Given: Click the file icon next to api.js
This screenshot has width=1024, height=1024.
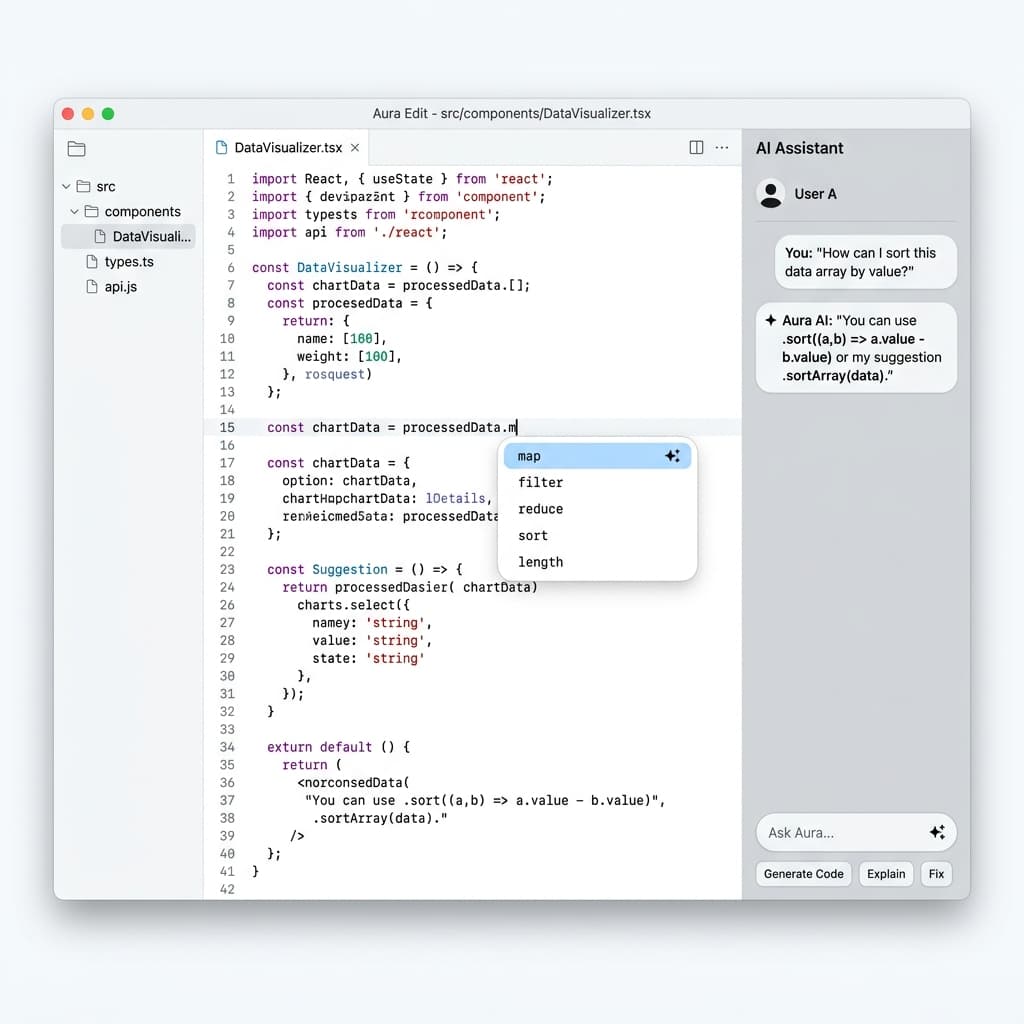Looking at the screenshot, I should [90, 287].
